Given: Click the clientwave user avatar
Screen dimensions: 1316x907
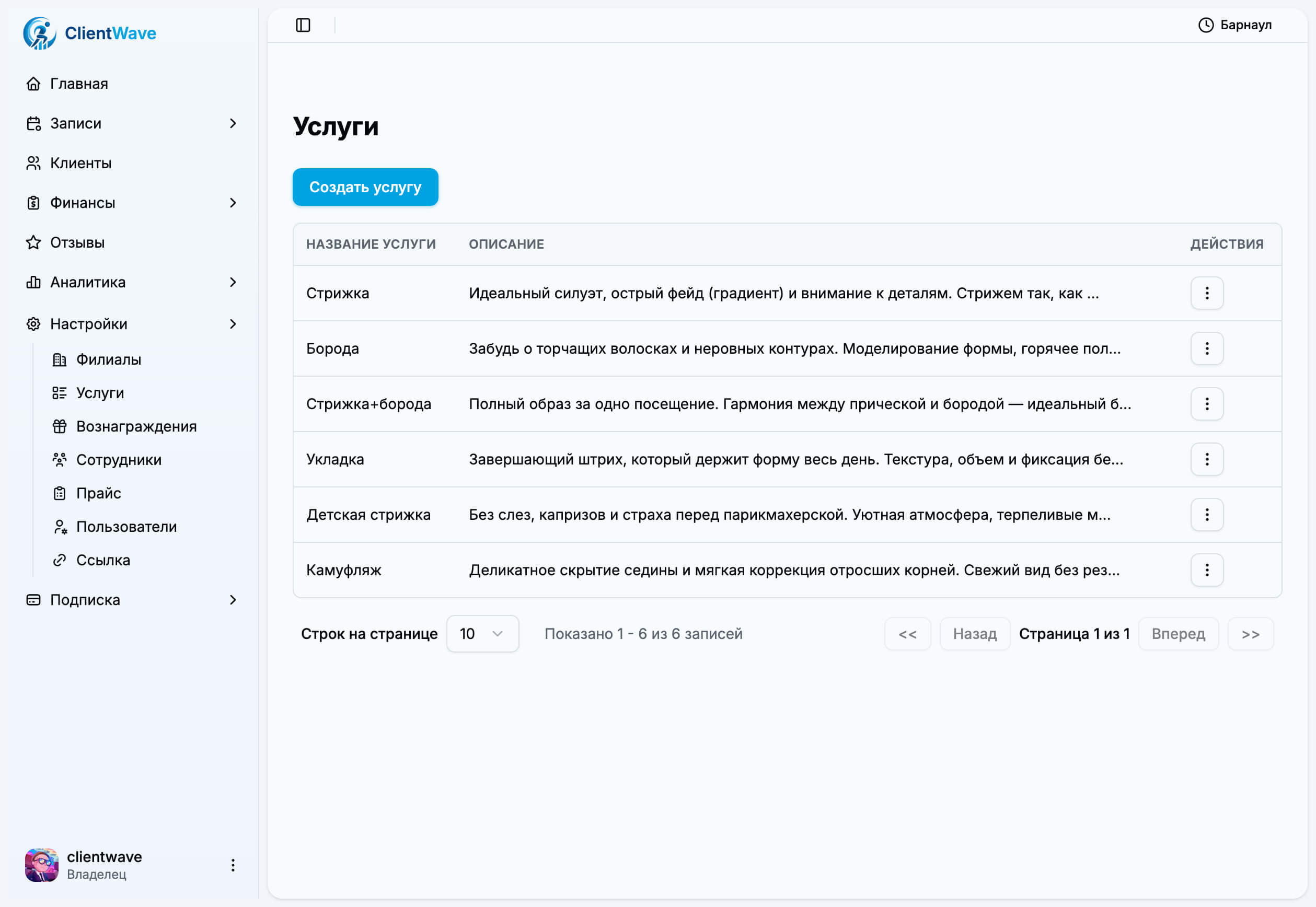Looking at the screenshot, I should [41, 865].
